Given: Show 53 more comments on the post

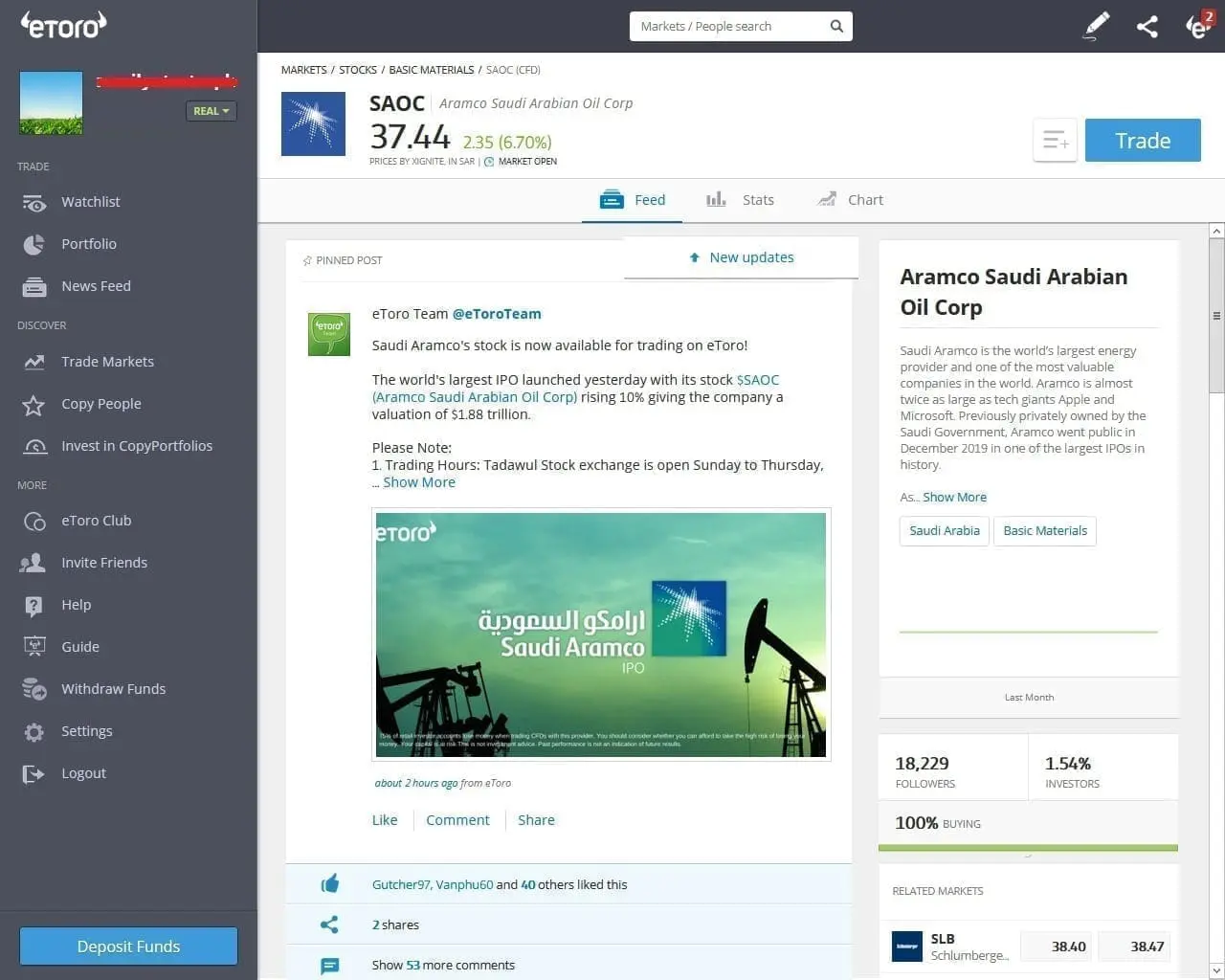Looking at the screenshot, I should 443,965.
